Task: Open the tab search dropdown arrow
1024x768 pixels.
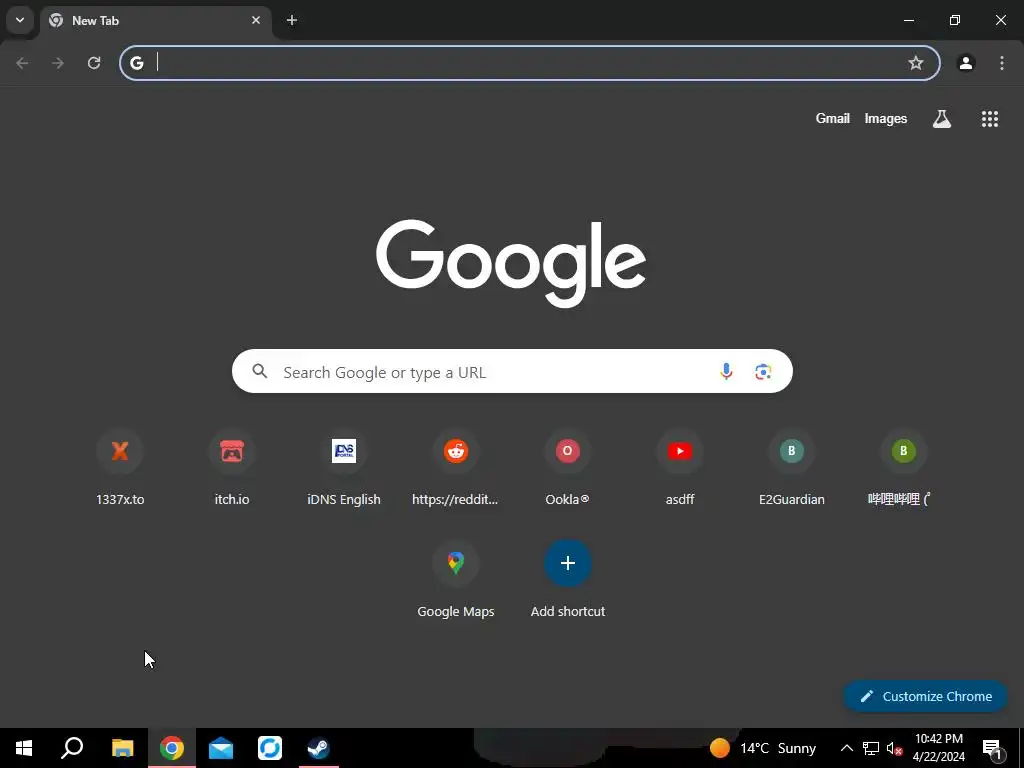Action: pos(20,20)
